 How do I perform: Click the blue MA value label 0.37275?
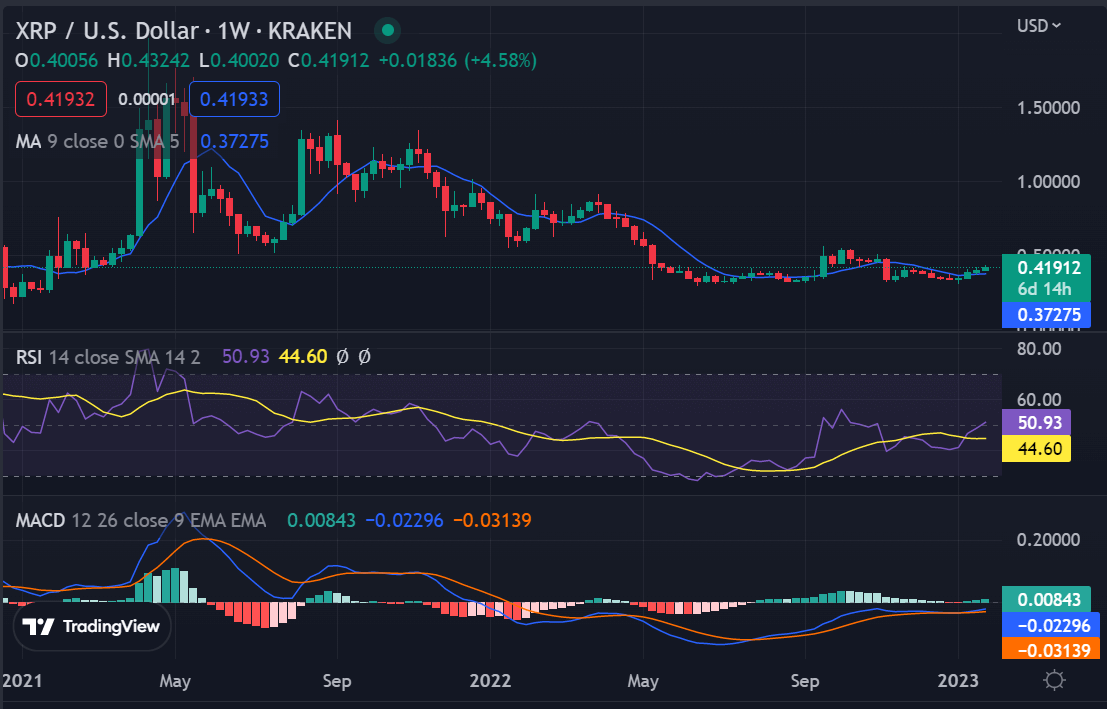pyautogui.click(x=1046, y=314)
